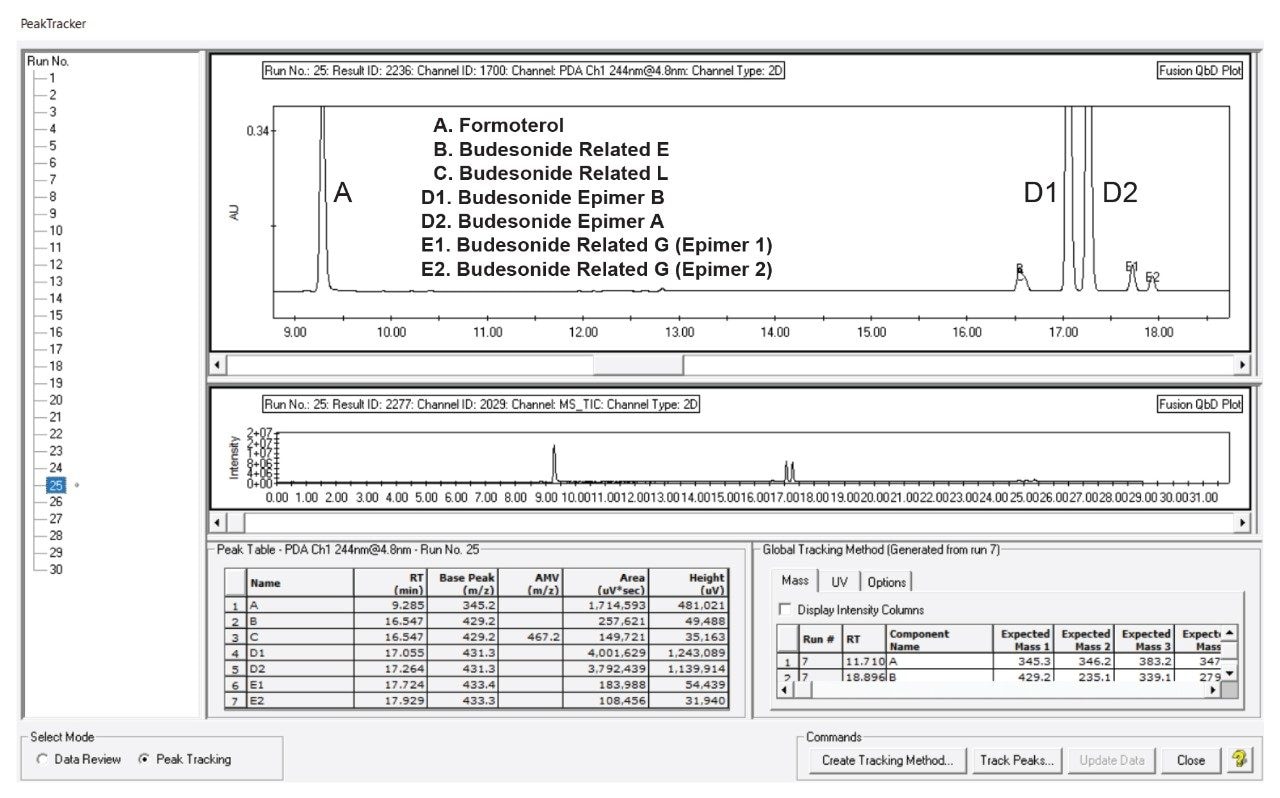Click row header 1 in Peak Table

[x=234, y=604]
